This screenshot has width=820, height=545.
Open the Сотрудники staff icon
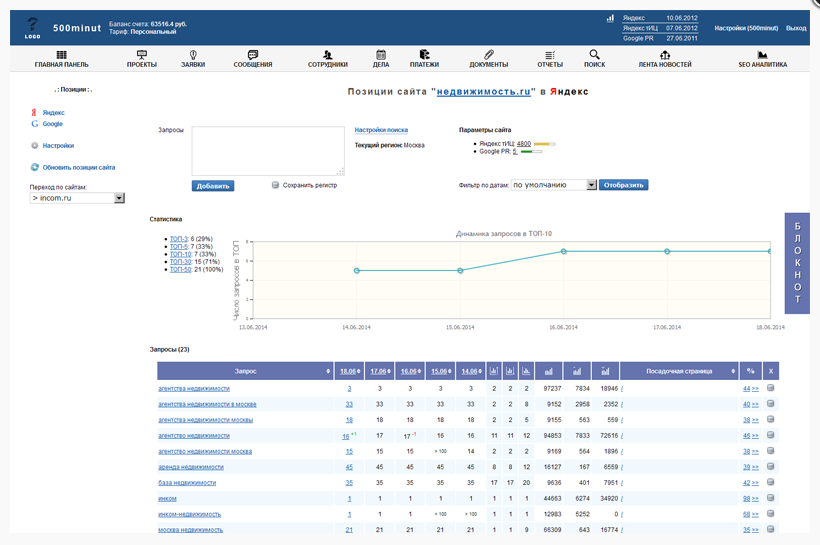point(328,55)
